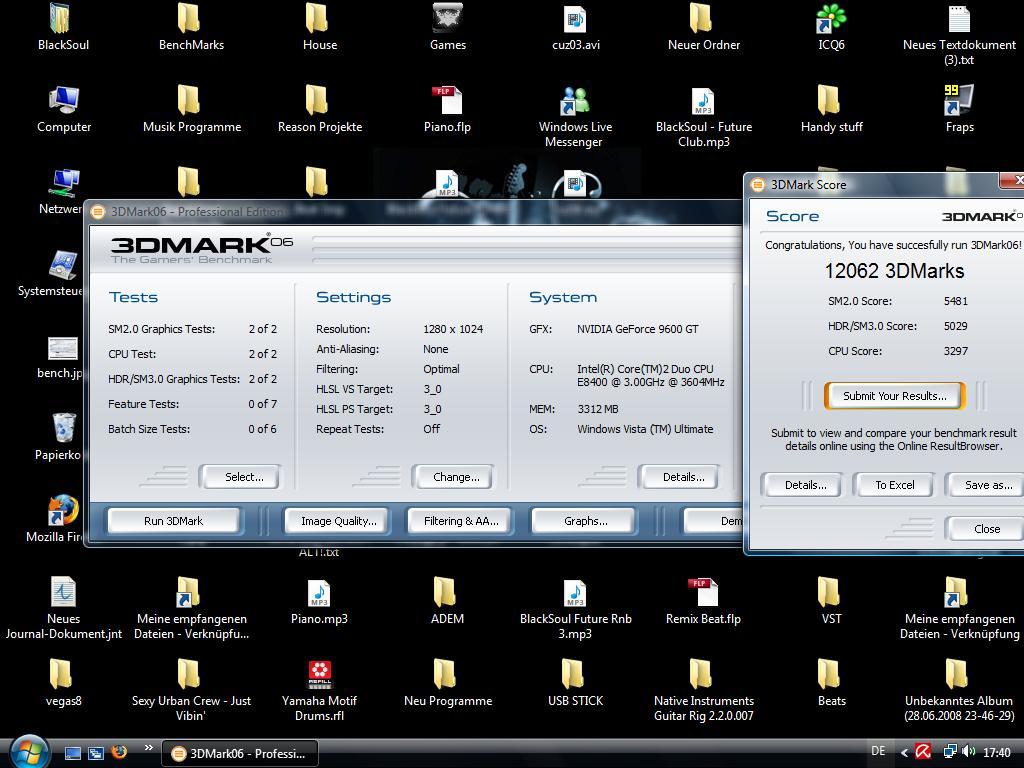Select Sexy Urban Crew - Just Vibin' folder
The height and width of the screenshot is (768, 1024).
(x=191, y=691)
